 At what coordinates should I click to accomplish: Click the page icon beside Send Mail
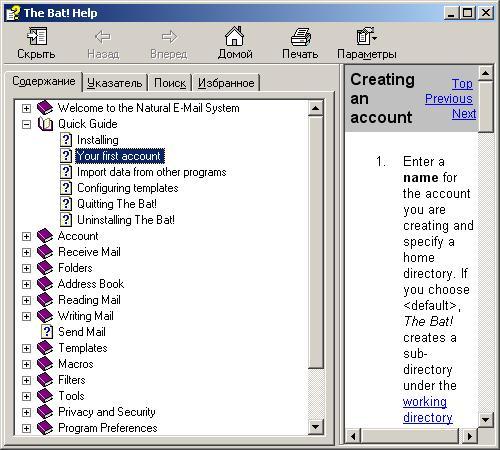(47, 332)
